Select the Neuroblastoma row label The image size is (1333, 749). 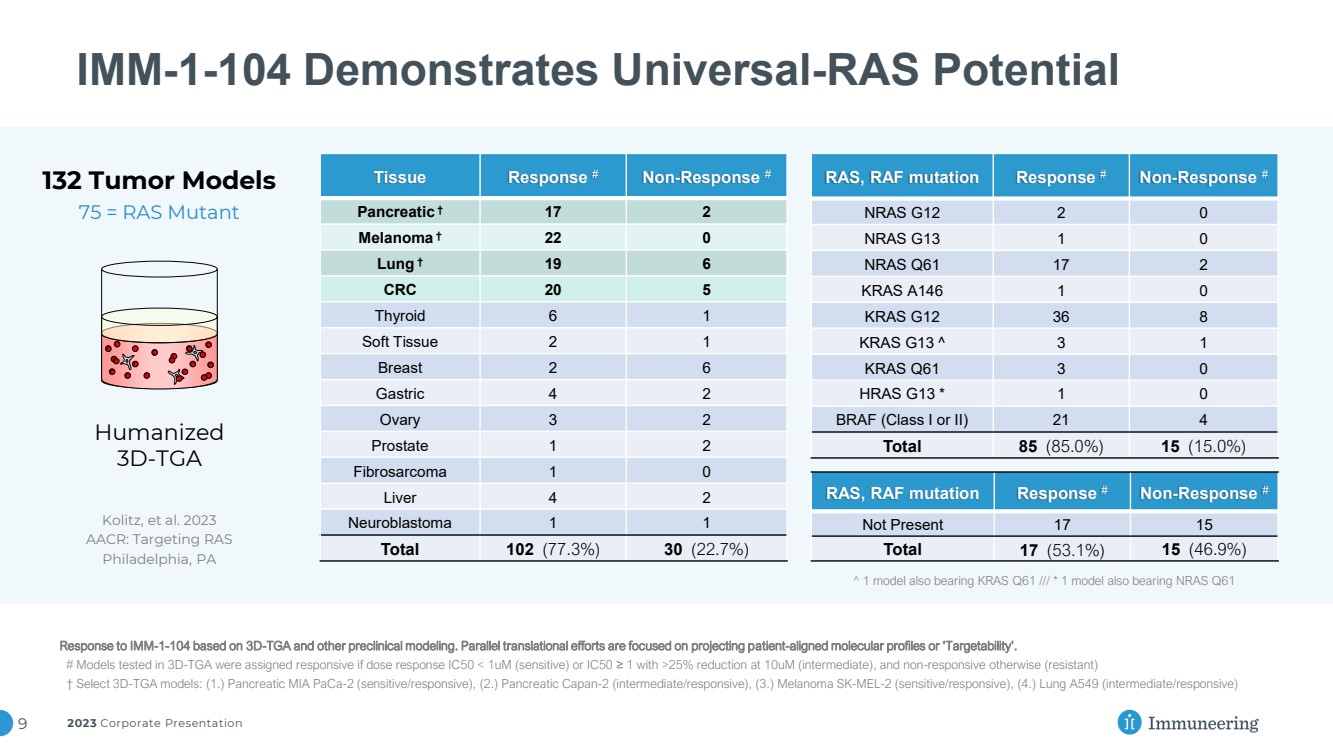400,523
